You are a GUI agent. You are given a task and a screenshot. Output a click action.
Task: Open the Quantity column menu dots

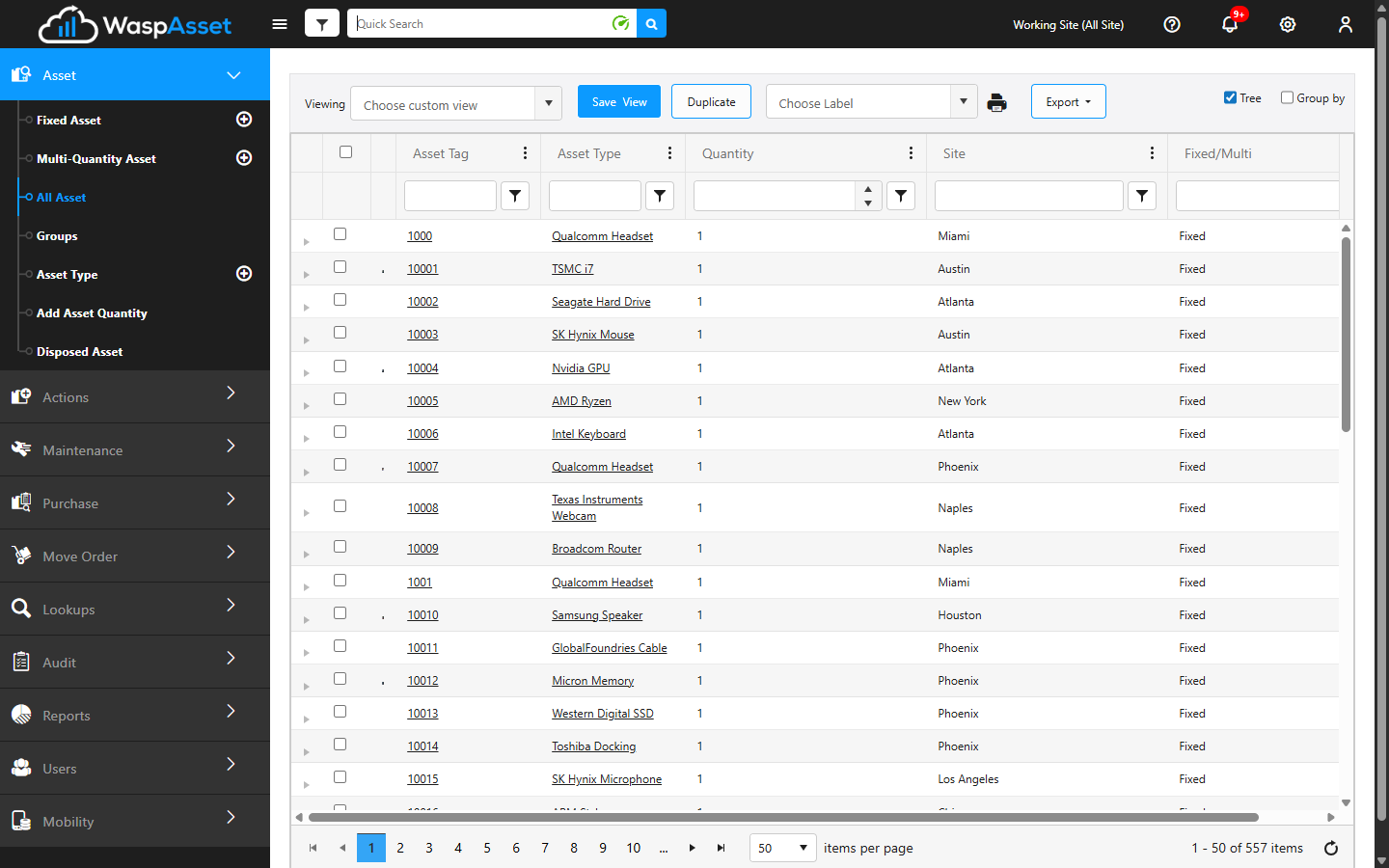(911, 153)
